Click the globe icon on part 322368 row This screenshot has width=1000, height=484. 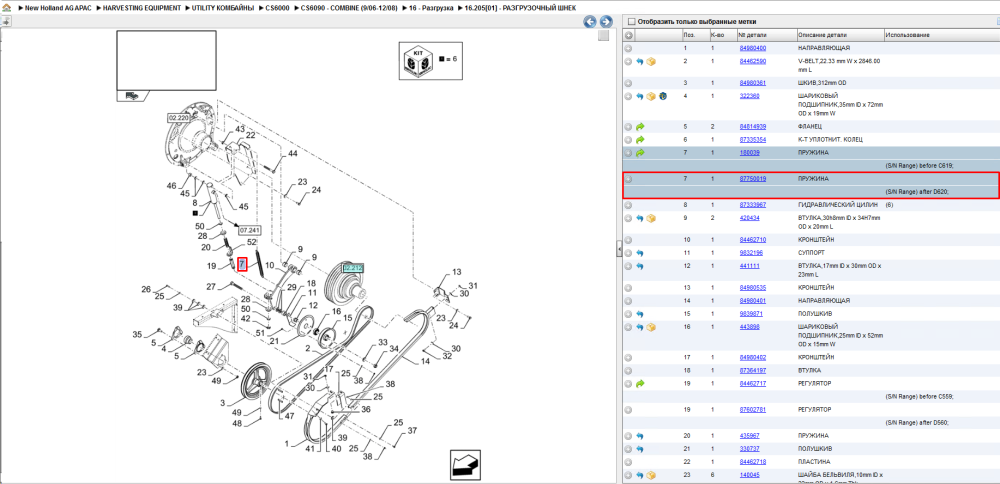coord(662,96)
